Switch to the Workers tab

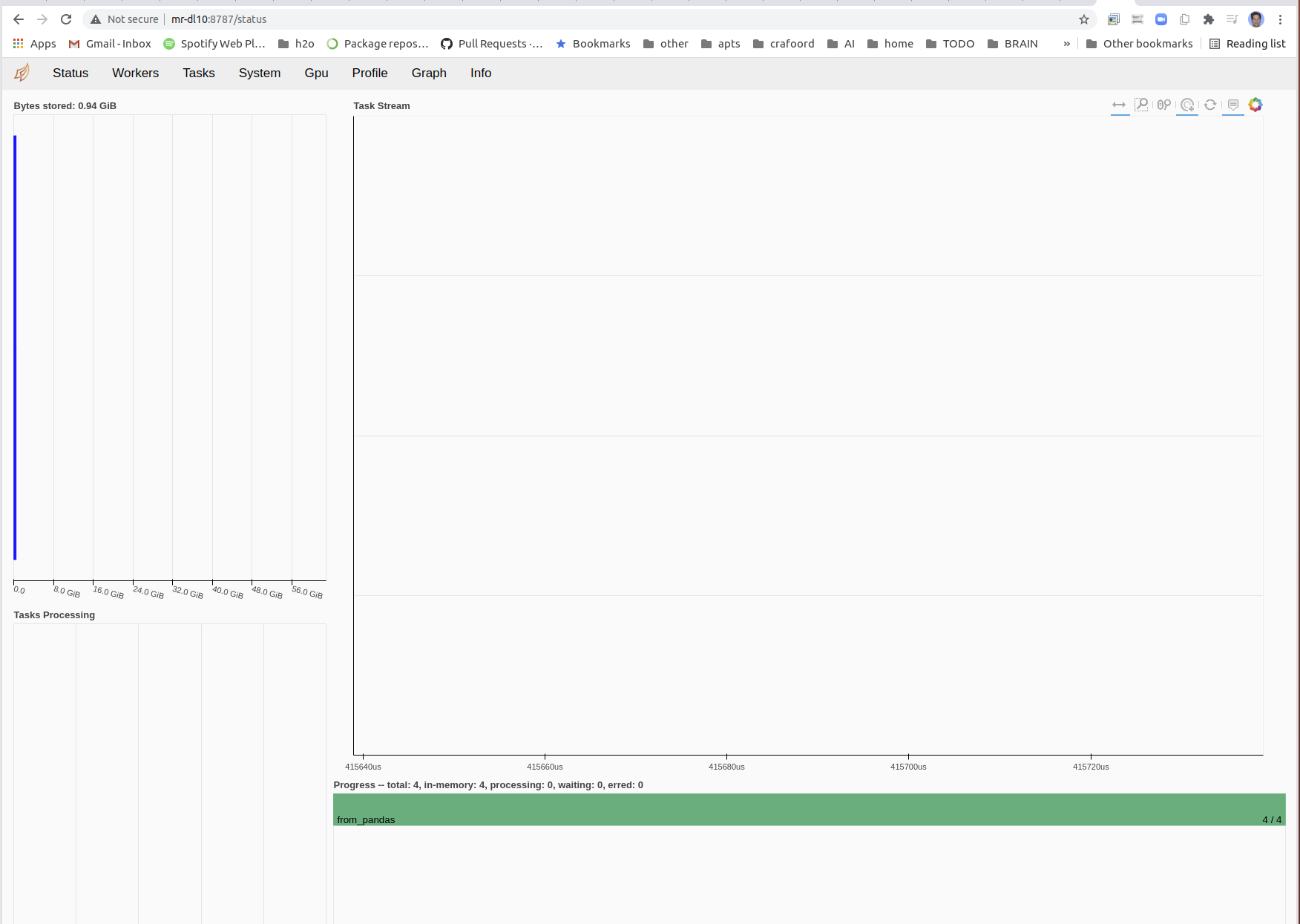[135, 73]
